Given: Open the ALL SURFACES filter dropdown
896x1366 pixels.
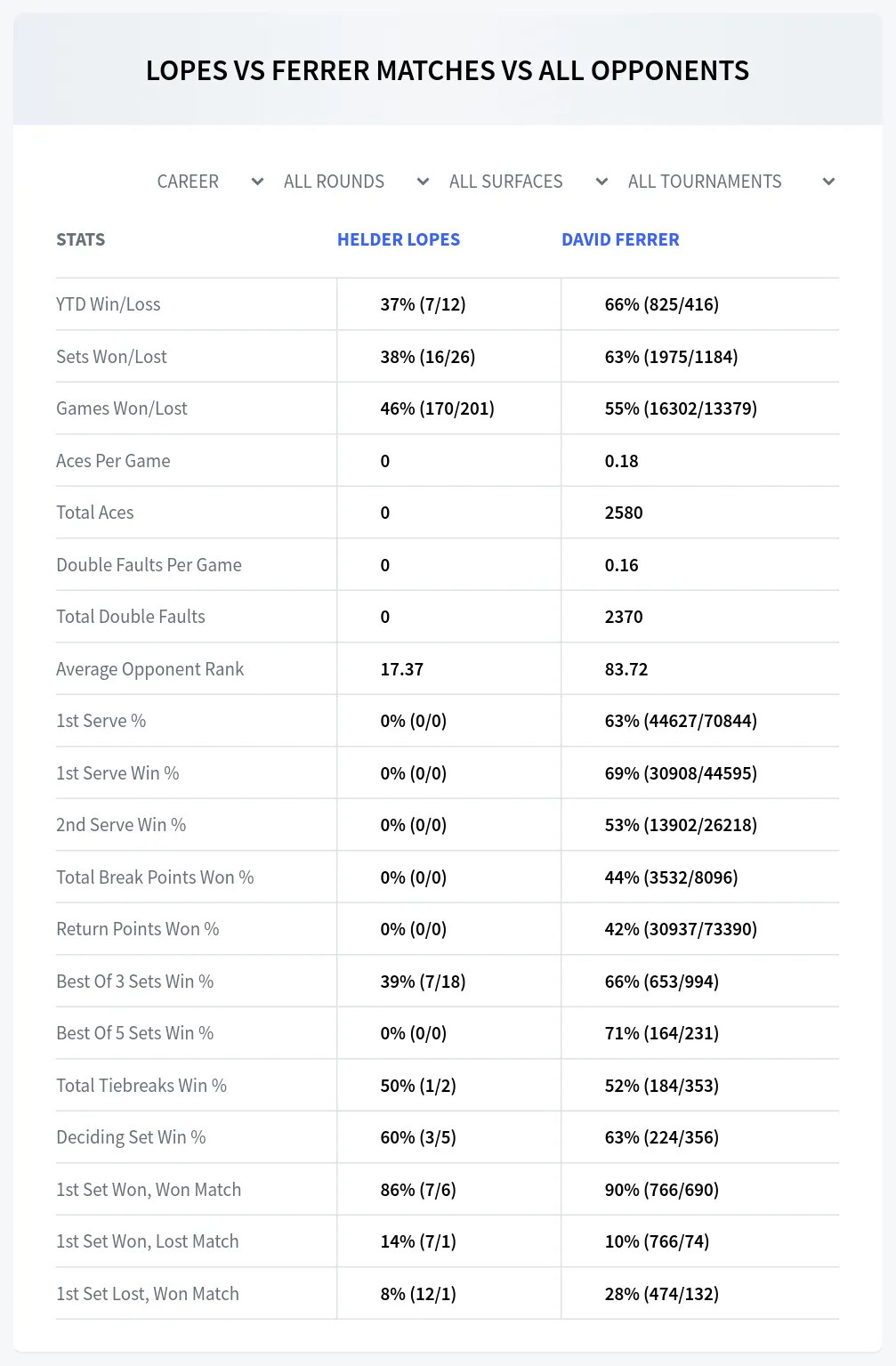Looking at the screenshot, I should click(x=529, y=182).
